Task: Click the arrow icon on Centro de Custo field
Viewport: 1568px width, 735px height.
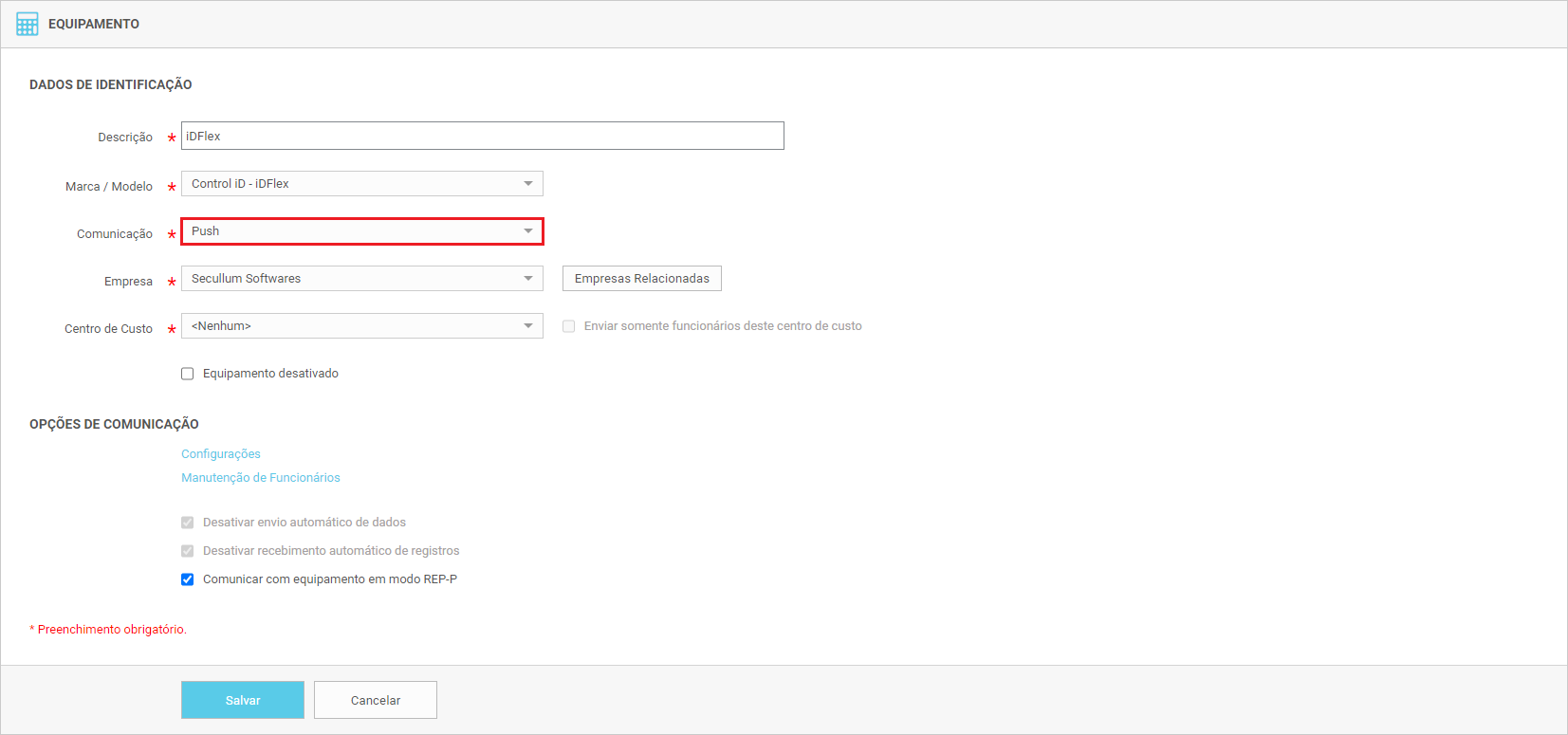Action: pos(528,326)
